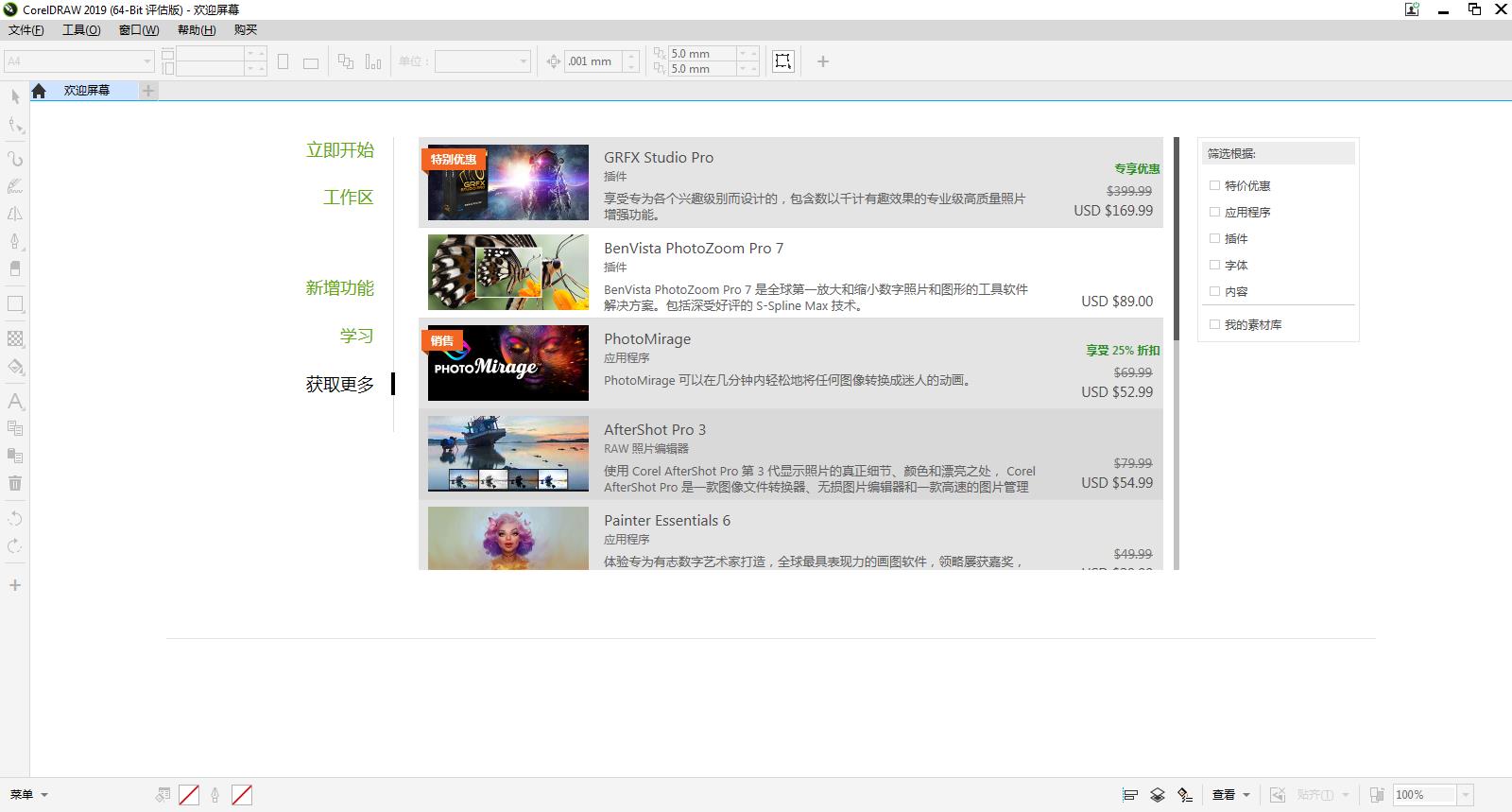Click the plus icon on property bar
1512x812 pixels.
click(x=822, y=61)
